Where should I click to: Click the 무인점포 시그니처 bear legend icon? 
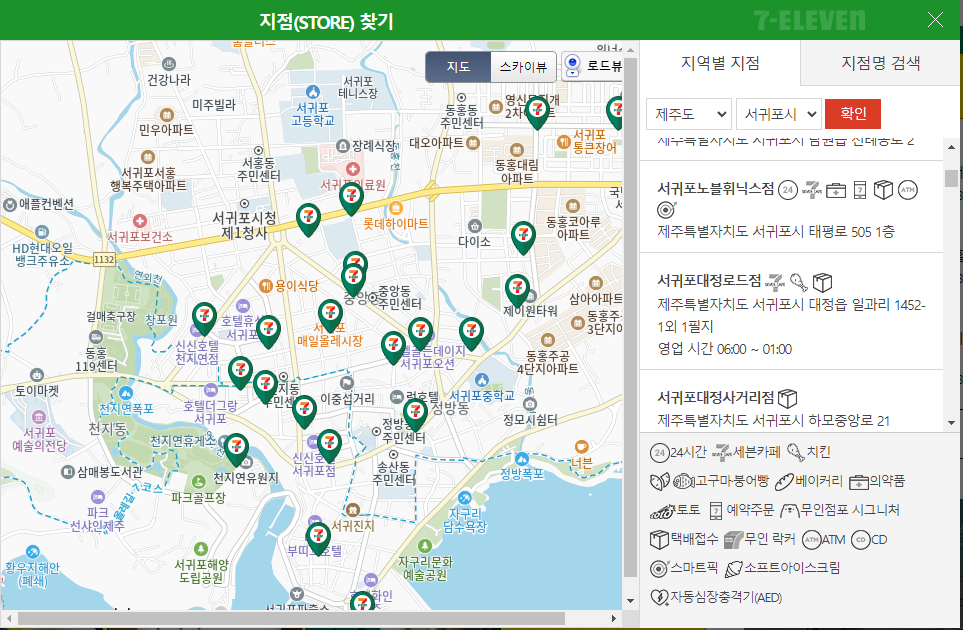pos(790,511)
